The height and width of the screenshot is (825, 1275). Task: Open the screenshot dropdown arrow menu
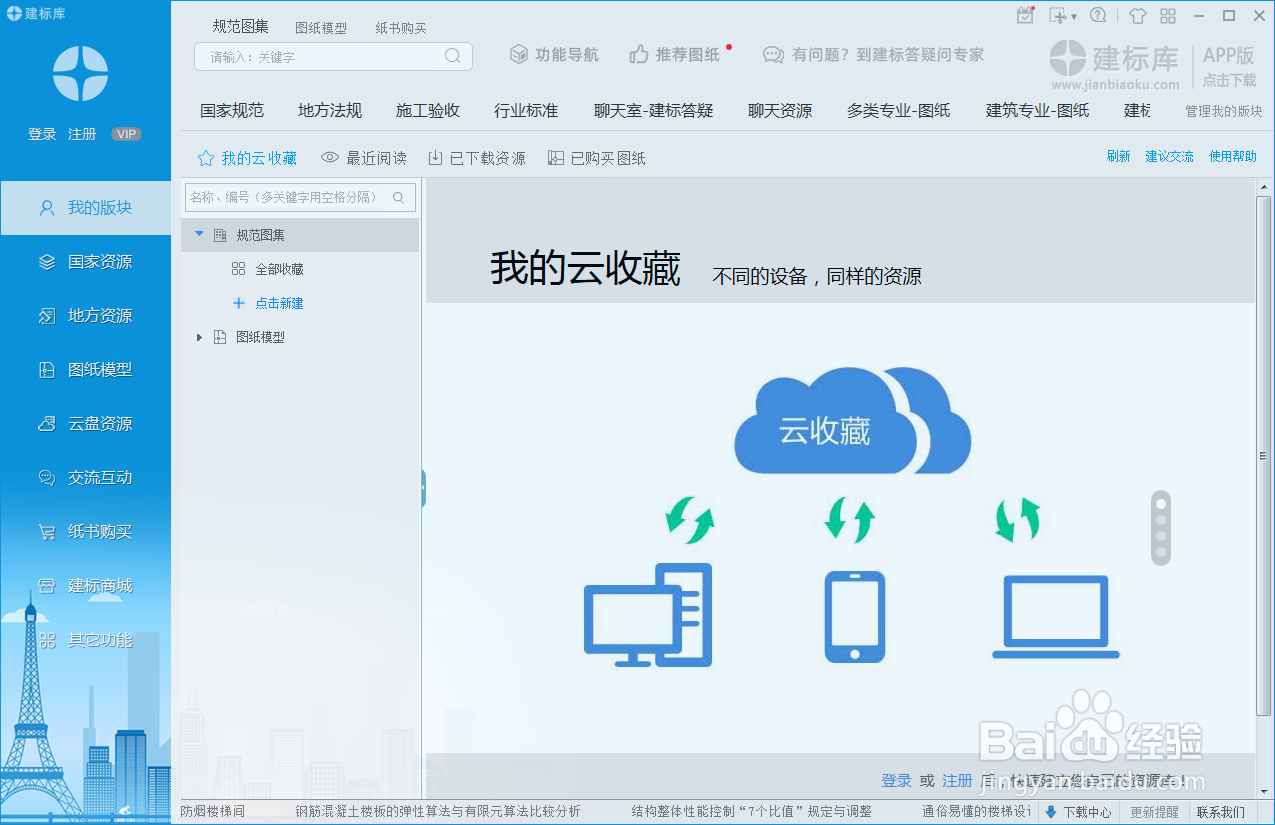click(1075, 15)
